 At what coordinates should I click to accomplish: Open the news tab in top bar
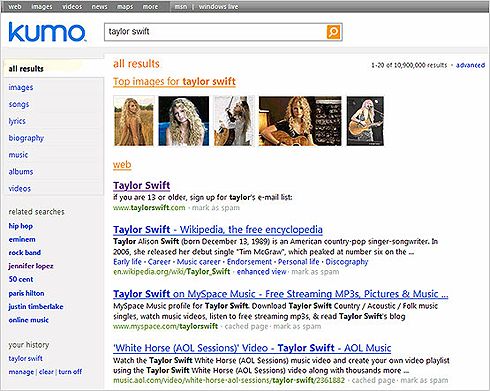tap(99, 7)
